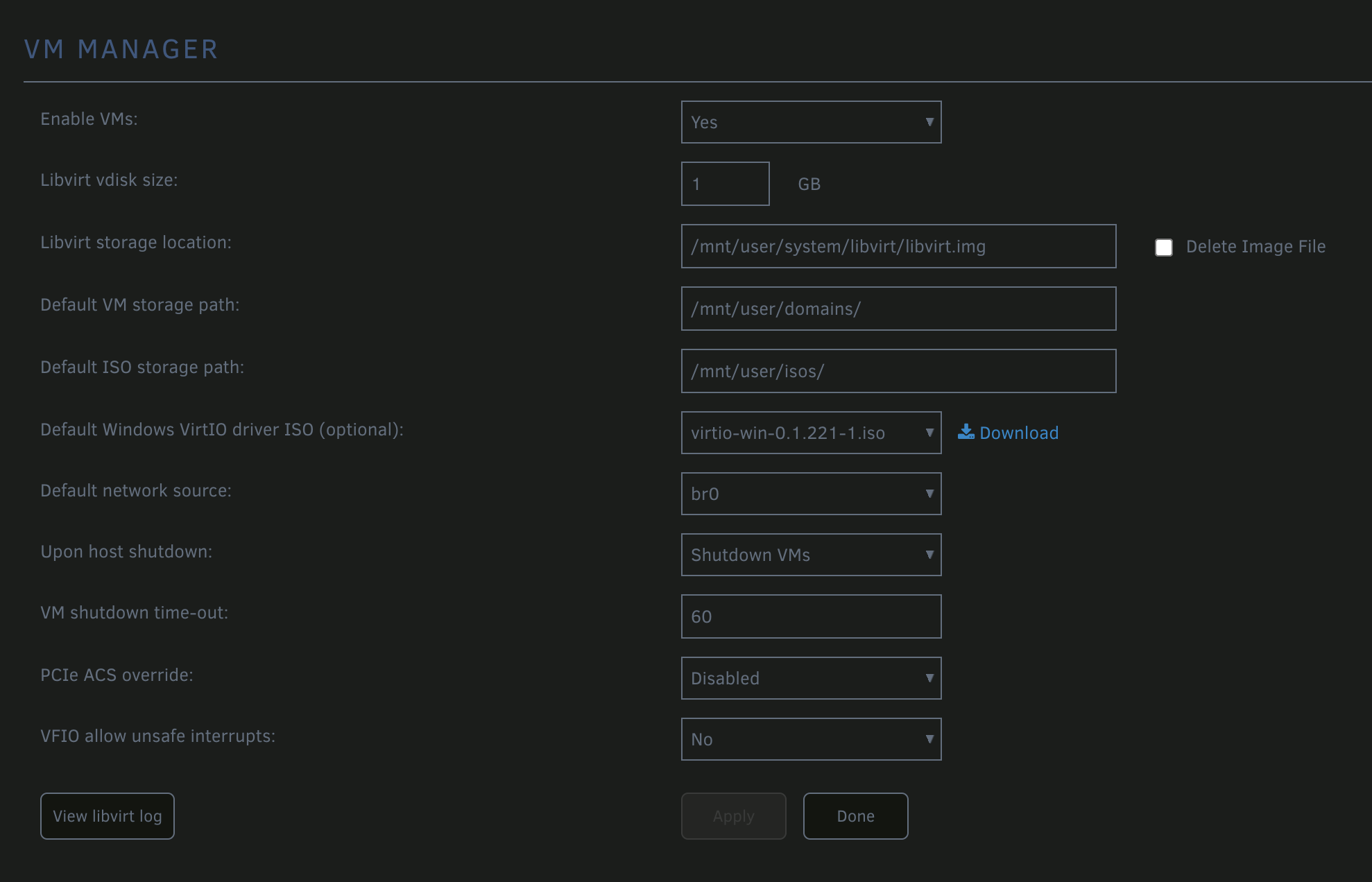This screenshot has height=882, width=1372.
Task: Click the Default network source label
Action: pyautogui.click(x=136, y=491)
